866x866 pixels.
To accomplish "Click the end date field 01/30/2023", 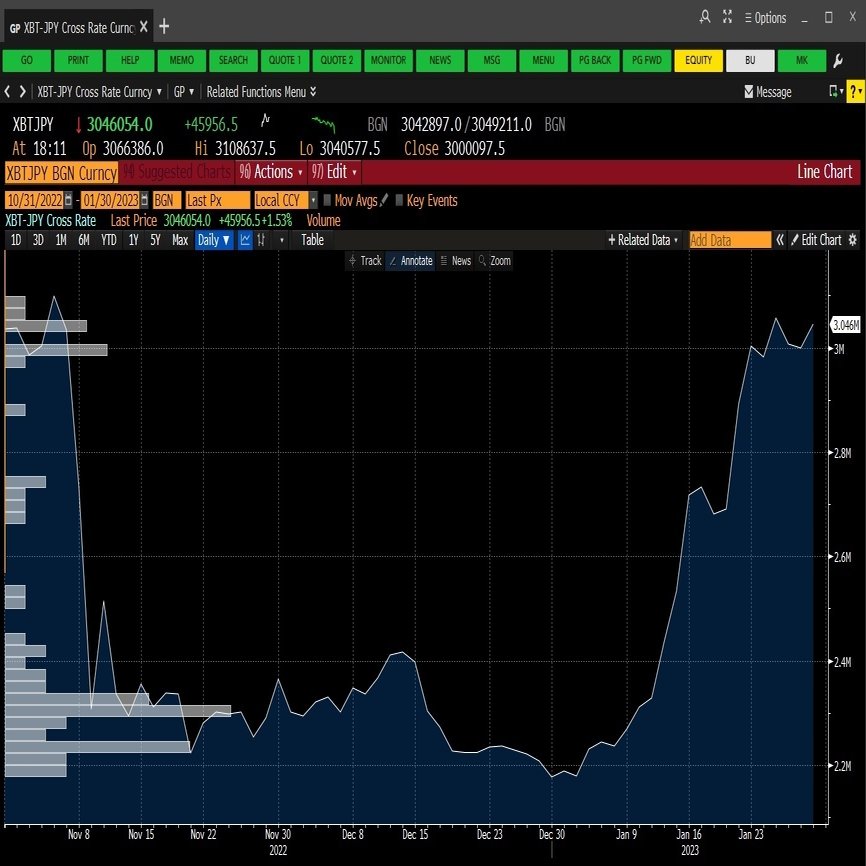I will pos(110,200).
